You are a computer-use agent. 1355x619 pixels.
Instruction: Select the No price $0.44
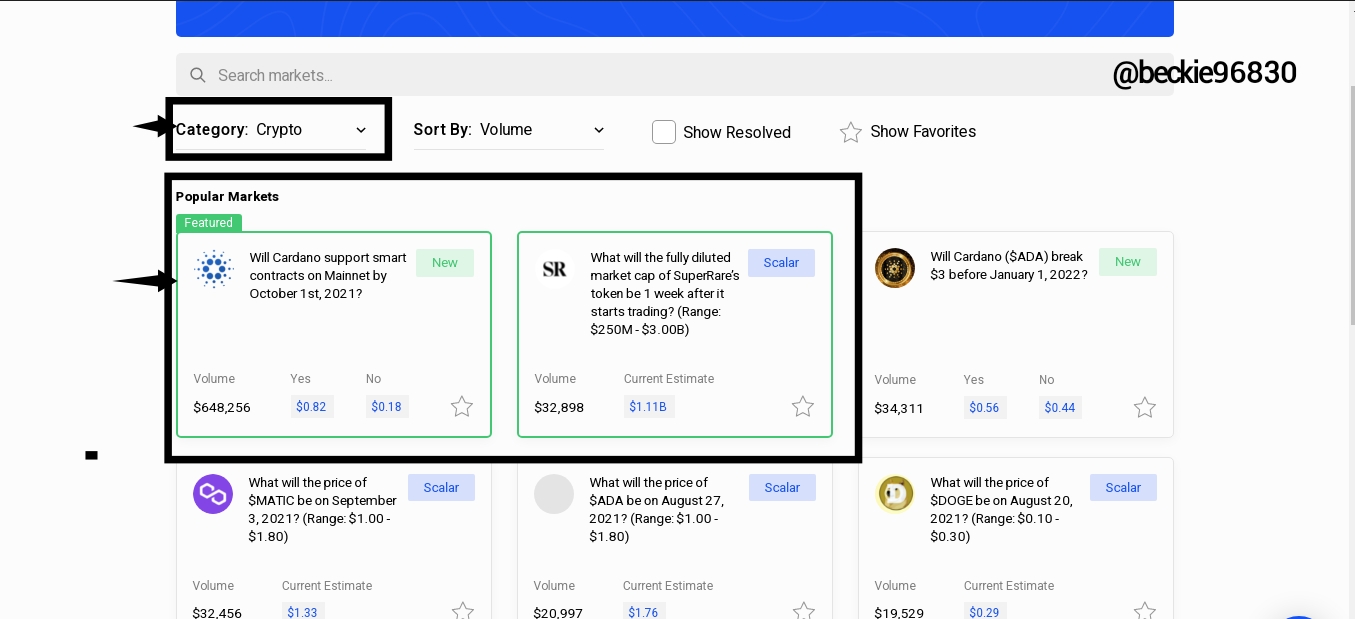tap(1060, 408)
